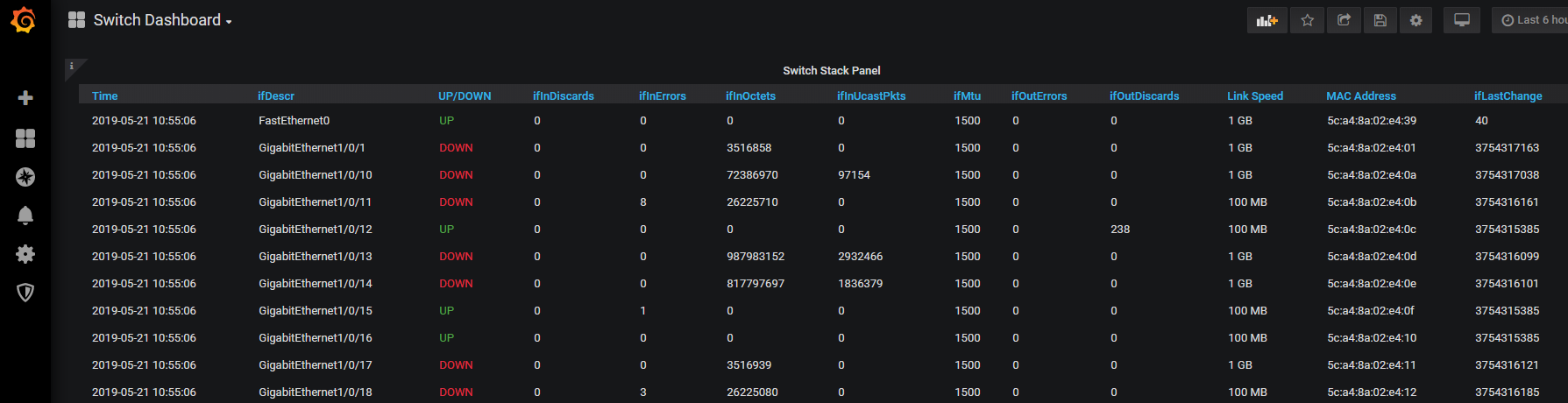
Task: Select the FastEthernet0 interface cell
Action: pos(294,121)
